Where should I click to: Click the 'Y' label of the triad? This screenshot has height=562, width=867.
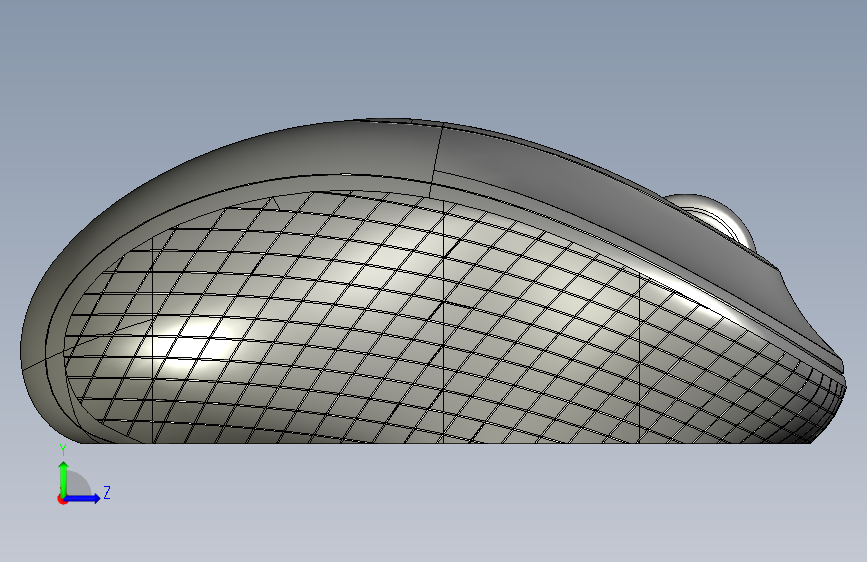click(x=63, y=450)
